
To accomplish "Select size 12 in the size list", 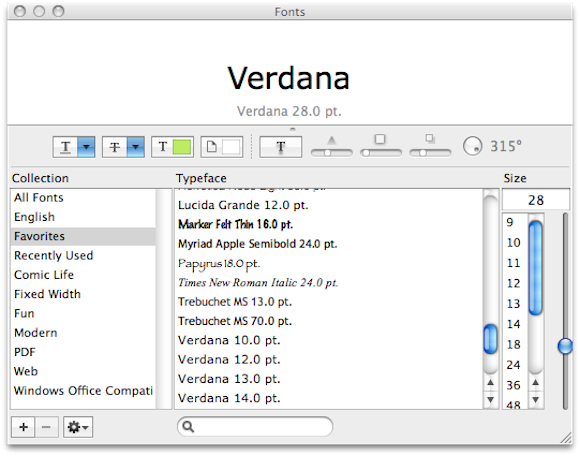I will point(515,283).
